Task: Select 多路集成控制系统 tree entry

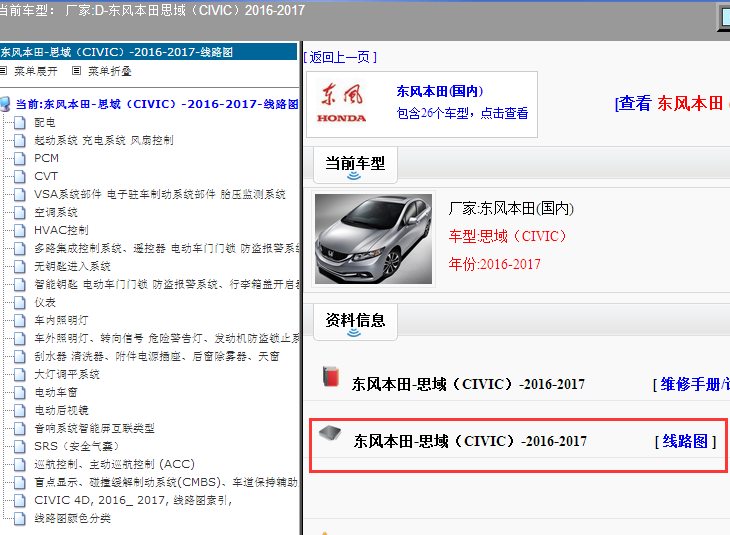Action: click(x=167, y=249)
